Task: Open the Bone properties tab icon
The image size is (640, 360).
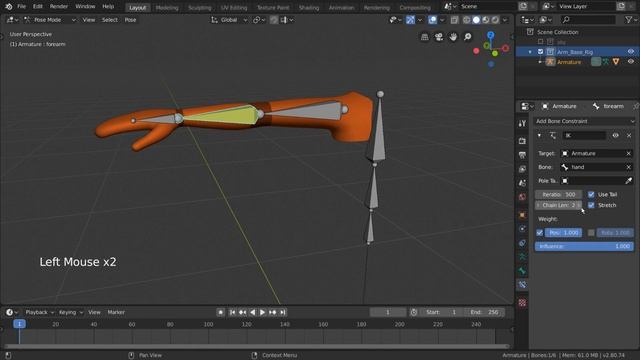Action: coord(522,271)
